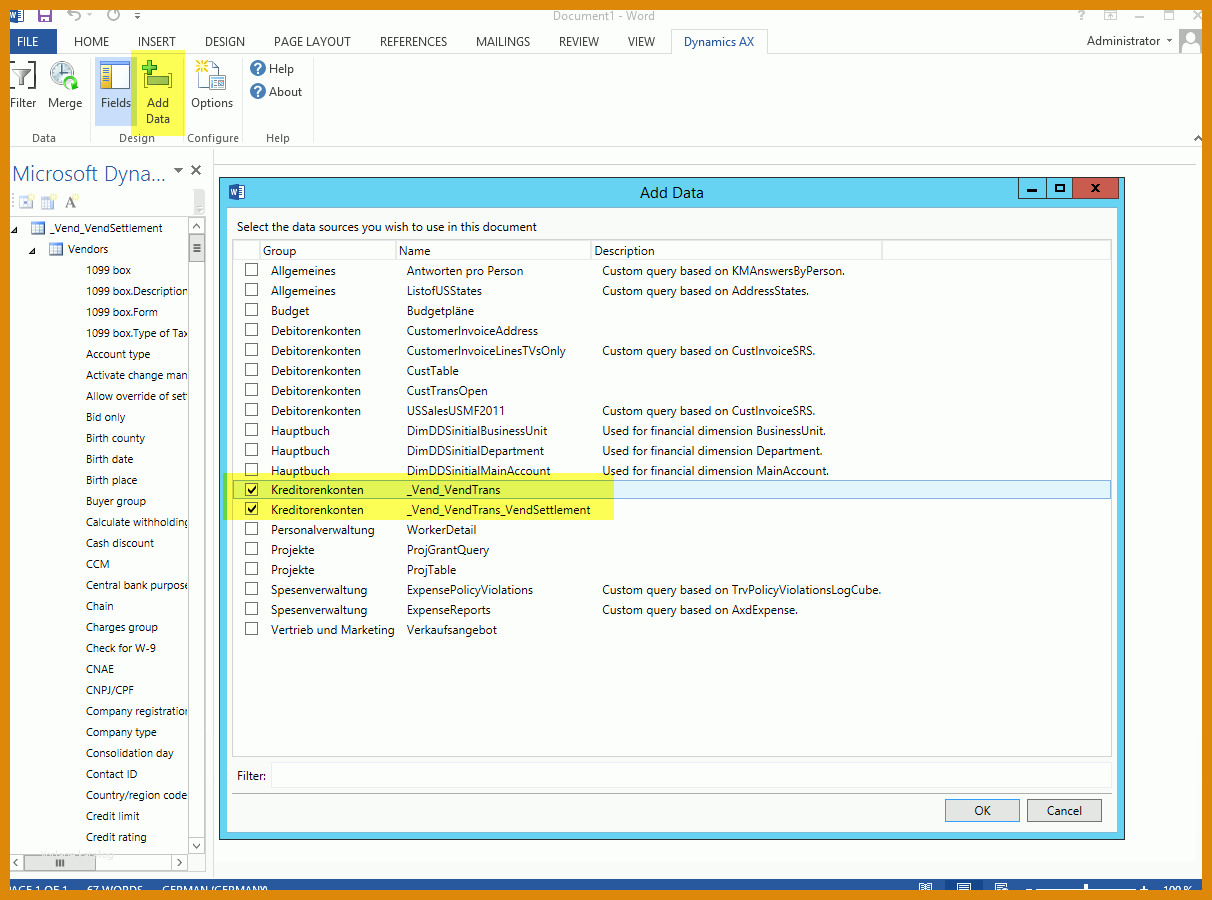Select the Birth date field in the tree
Screen dimensions: 1212x900
[x=110, y=459]
